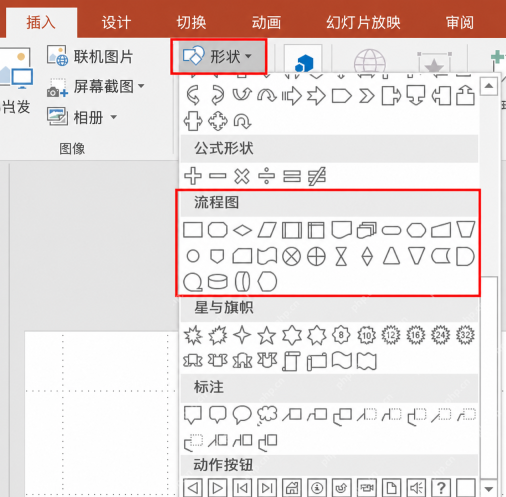The width and height of the screenshot is (506, 497).
Task: Click the shapes gallery scroll-down arrow
Action: click(x=489, y=489)
